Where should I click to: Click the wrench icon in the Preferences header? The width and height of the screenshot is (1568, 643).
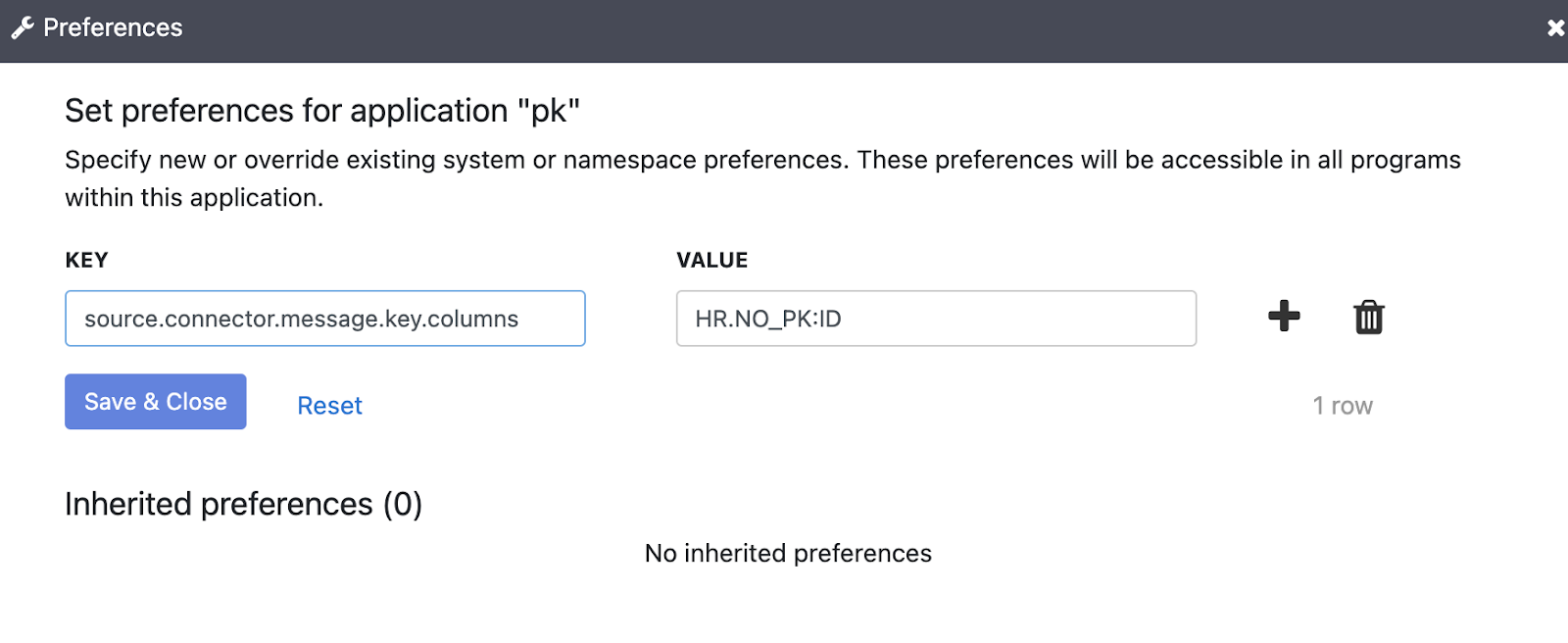23,27
